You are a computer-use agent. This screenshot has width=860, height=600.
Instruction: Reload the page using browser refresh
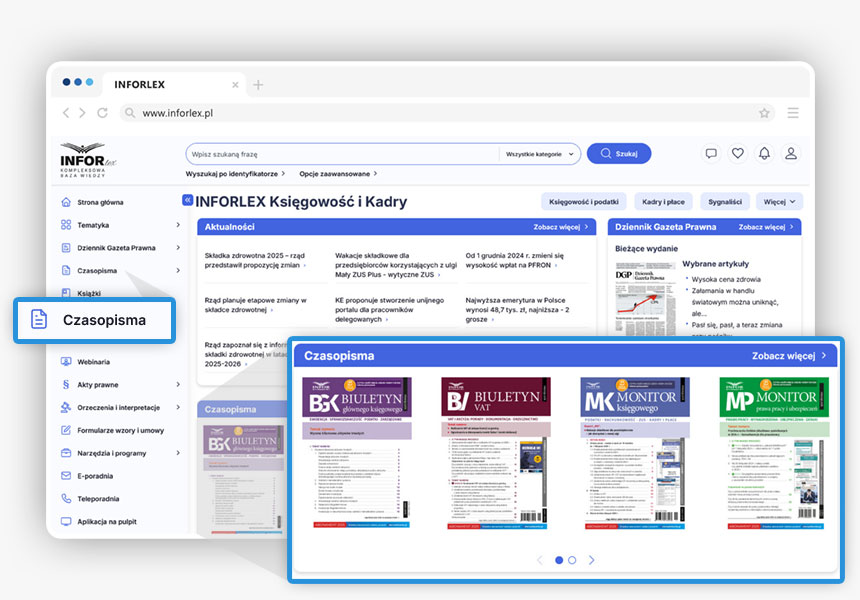(x=102, y=113)
